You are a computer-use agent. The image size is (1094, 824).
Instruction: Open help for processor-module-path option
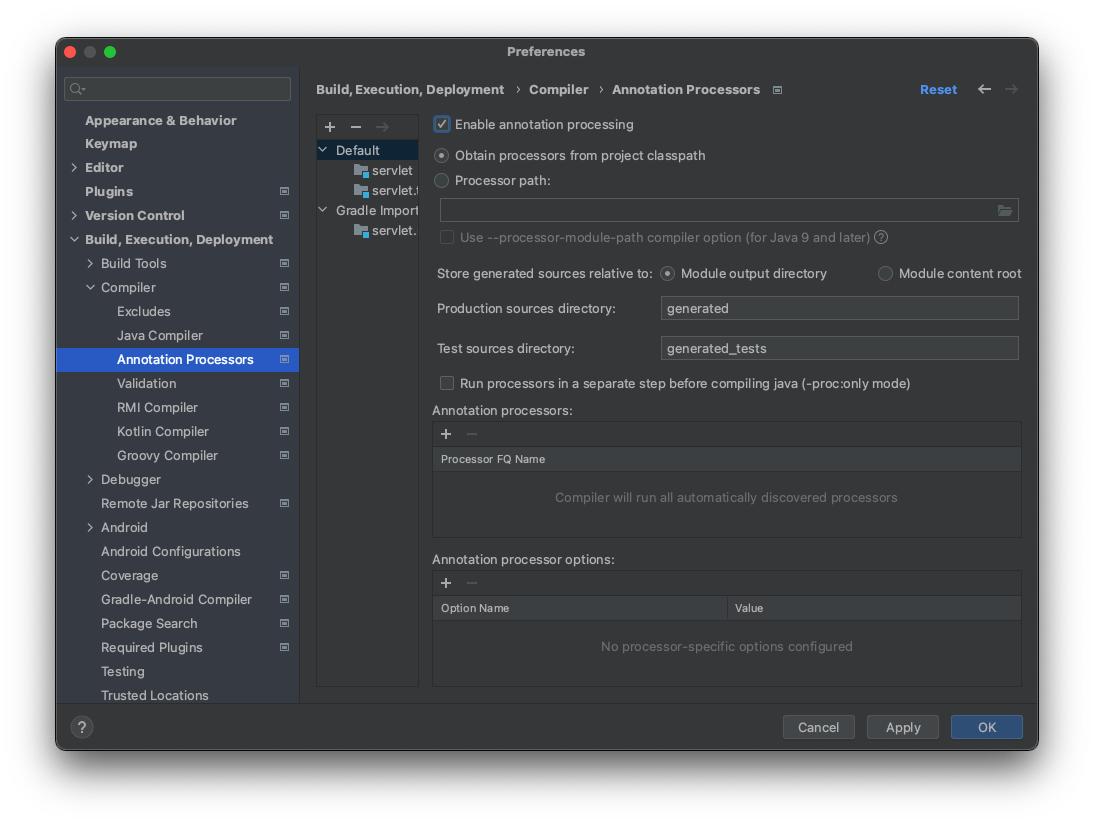click(x=881, y=237)
